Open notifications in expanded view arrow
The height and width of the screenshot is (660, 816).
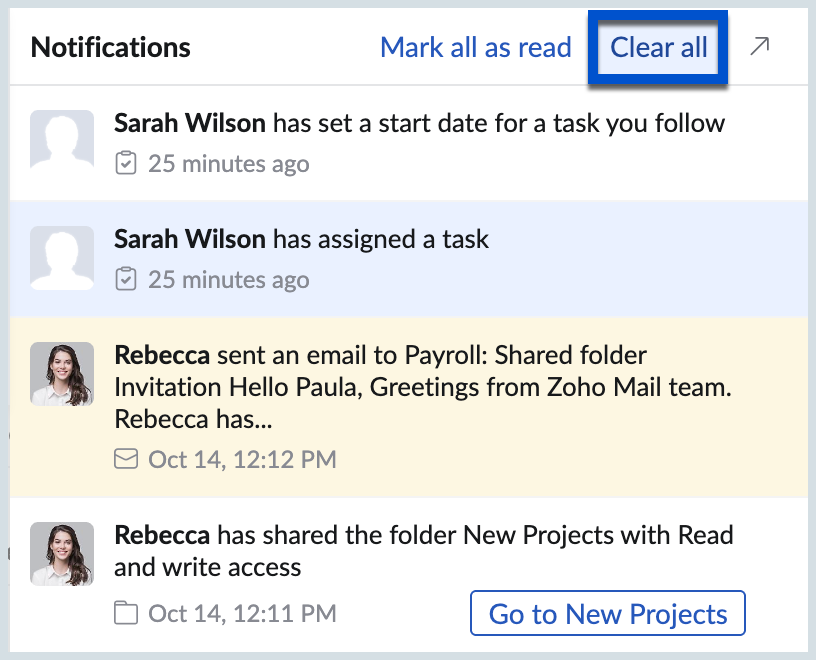[760, 46]
